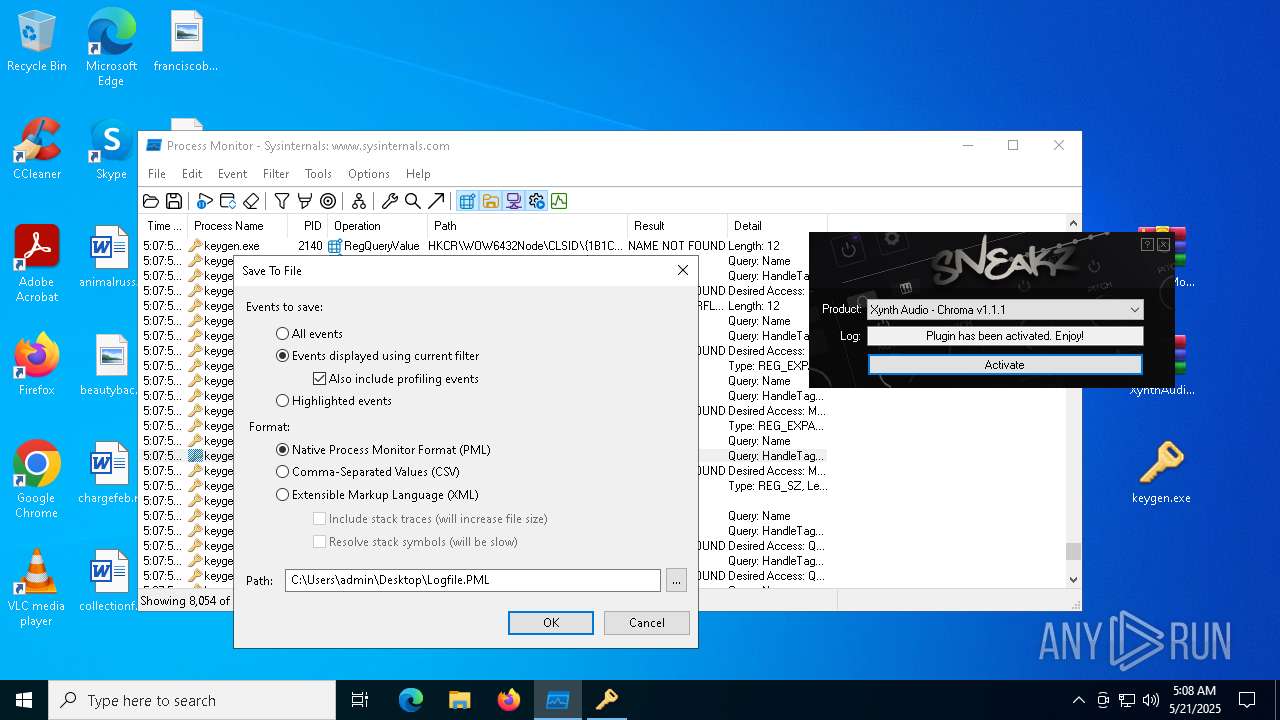1280x720 pixels.
Task: Open the Filter menu in Process Monitor
Action: [276, 174]
